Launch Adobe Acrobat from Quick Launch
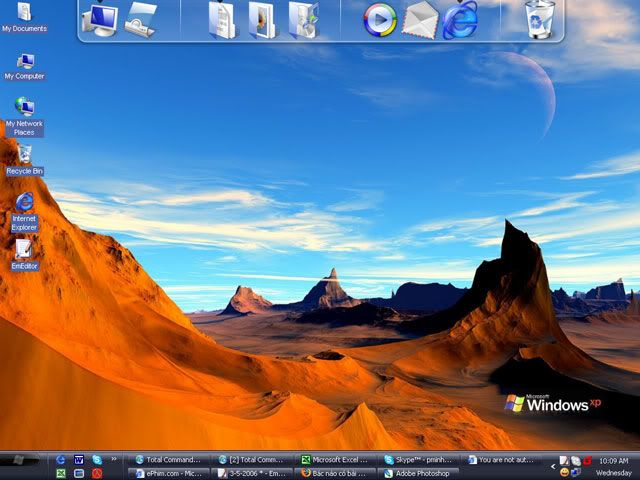This screenshot has height=480, width=640. (x=97, y=473)
